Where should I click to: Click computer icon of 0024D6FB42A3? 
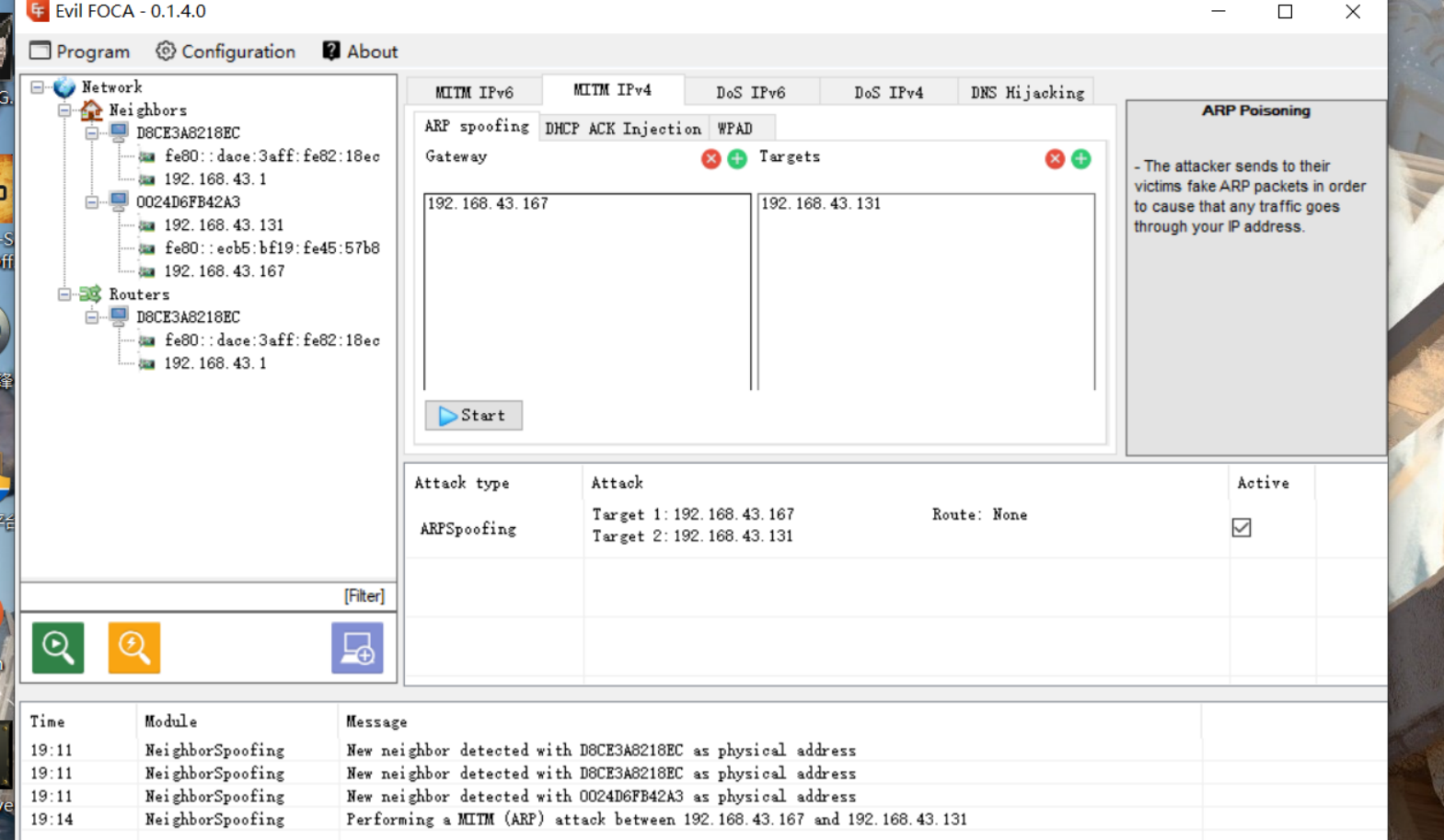click(x=119, y=201)
